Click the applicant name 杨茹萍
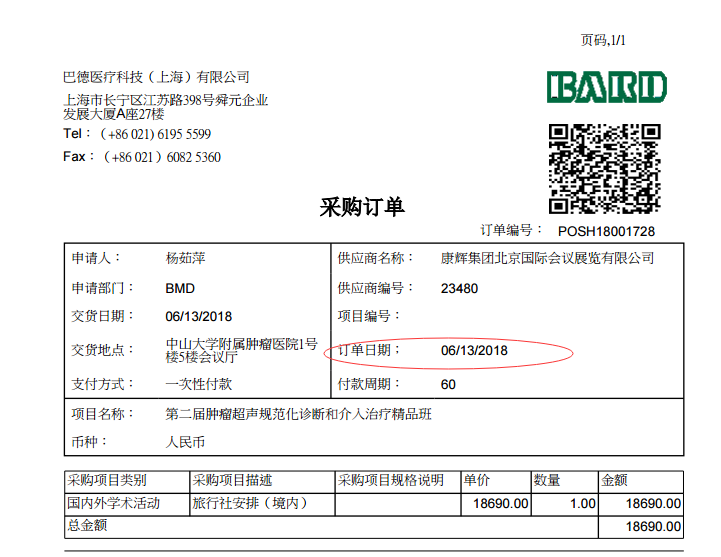The image size is (721, 557). coord(185,258)
